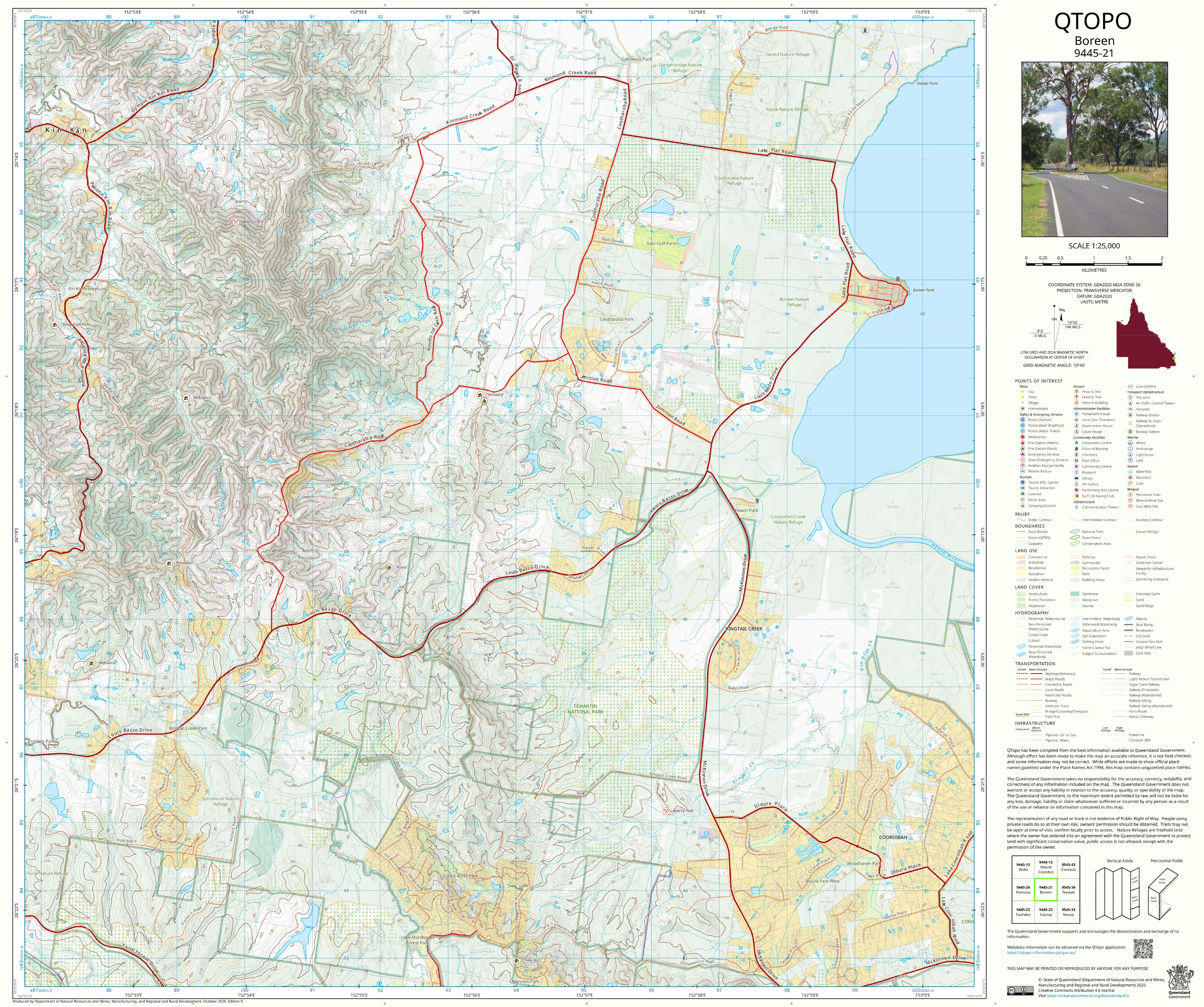
Task: Click the 'HYDROGRAPHY' legend heading
Action: coord(1031,613)
